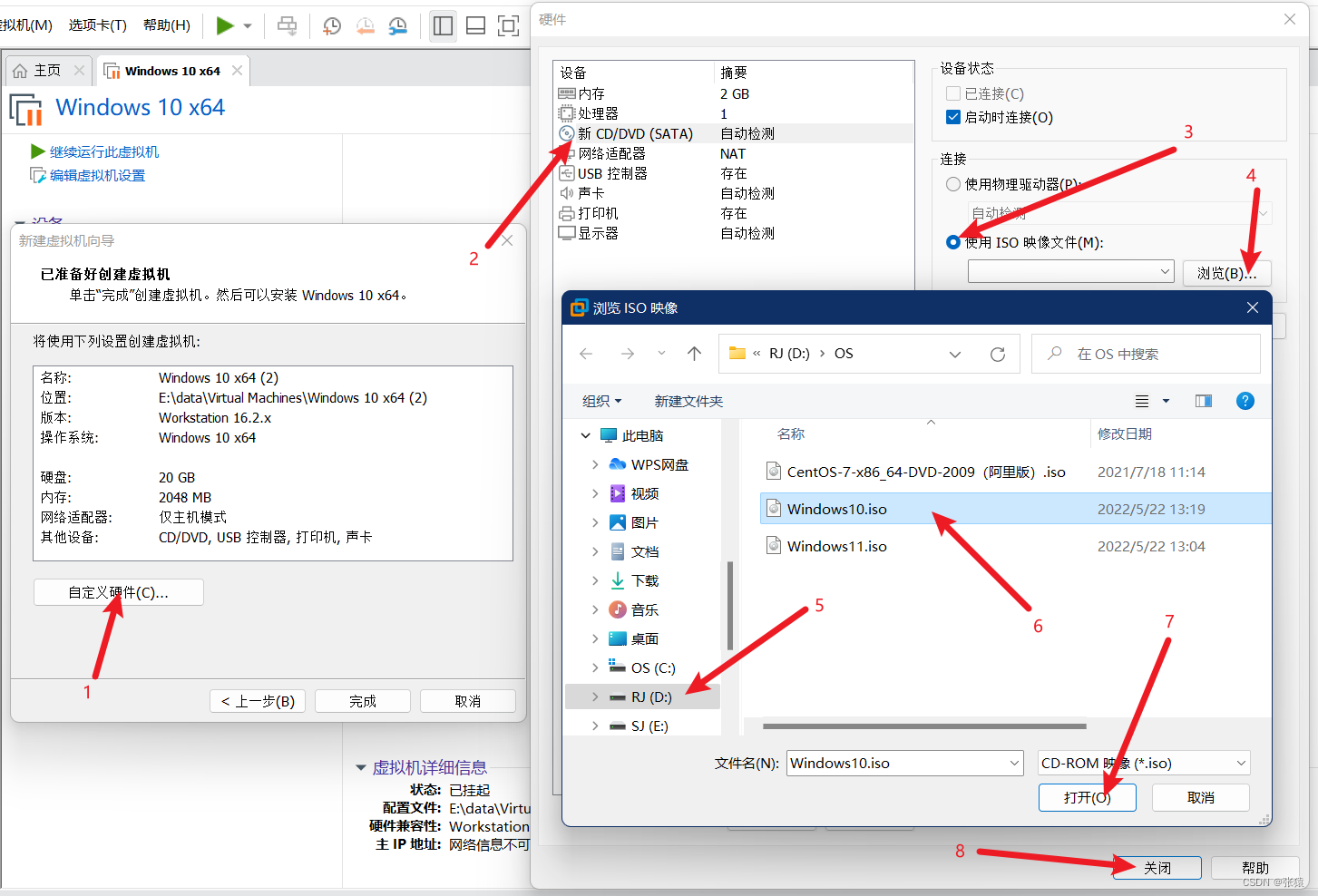1318x896 pixels.
Task: Toggle the preview pane icon
Action: pyautogui.click(x=1204, y=401)
